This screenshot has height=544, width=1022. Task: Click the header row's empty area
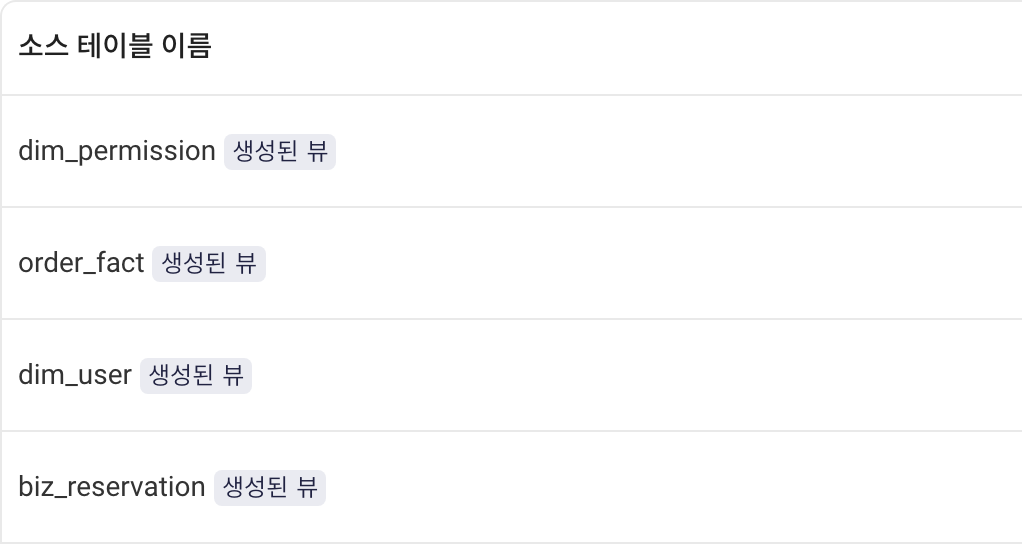617,48
